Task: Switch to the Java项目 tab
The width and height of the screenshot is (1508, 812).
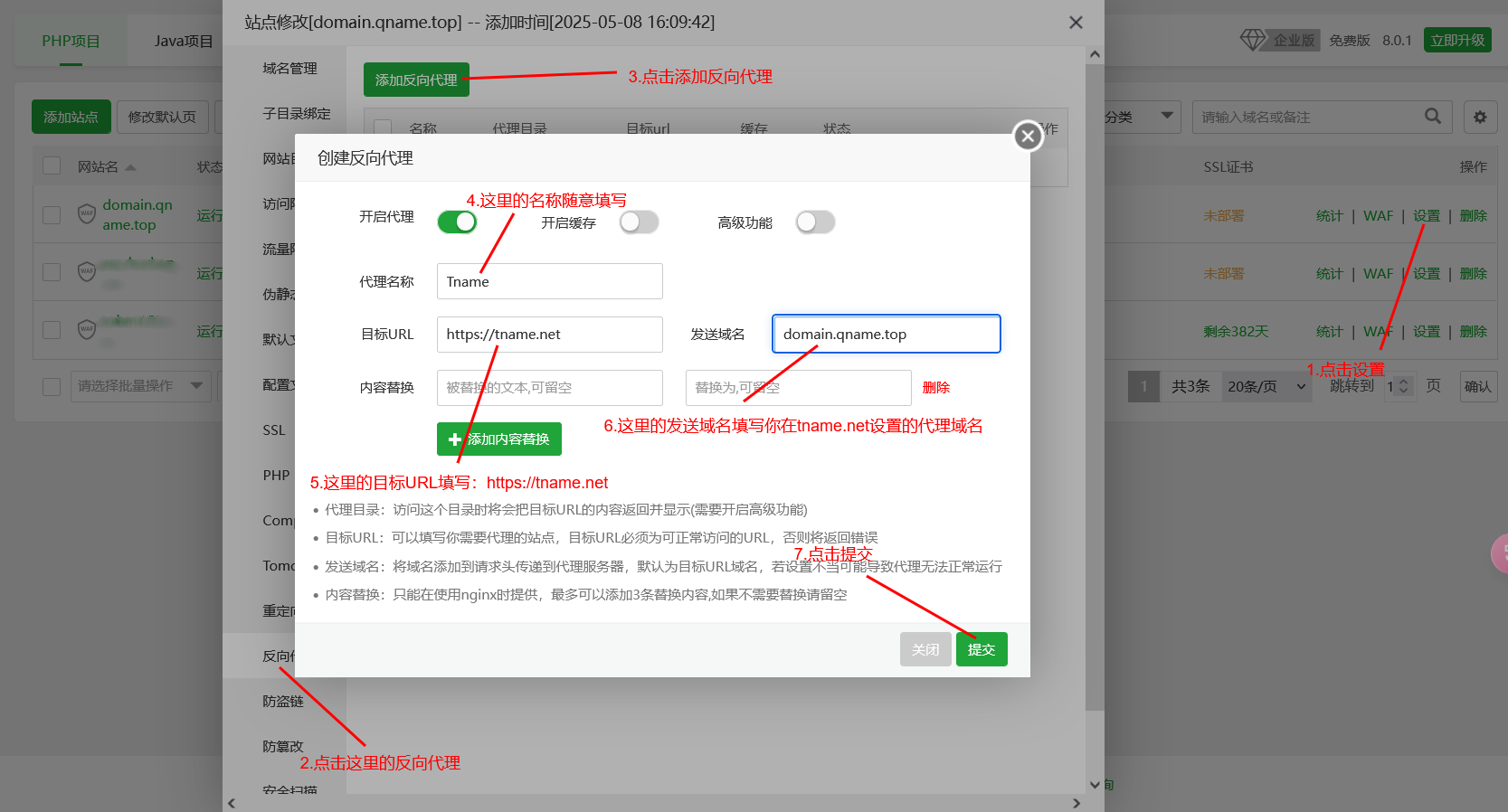Action: click(x=184, y=42)
